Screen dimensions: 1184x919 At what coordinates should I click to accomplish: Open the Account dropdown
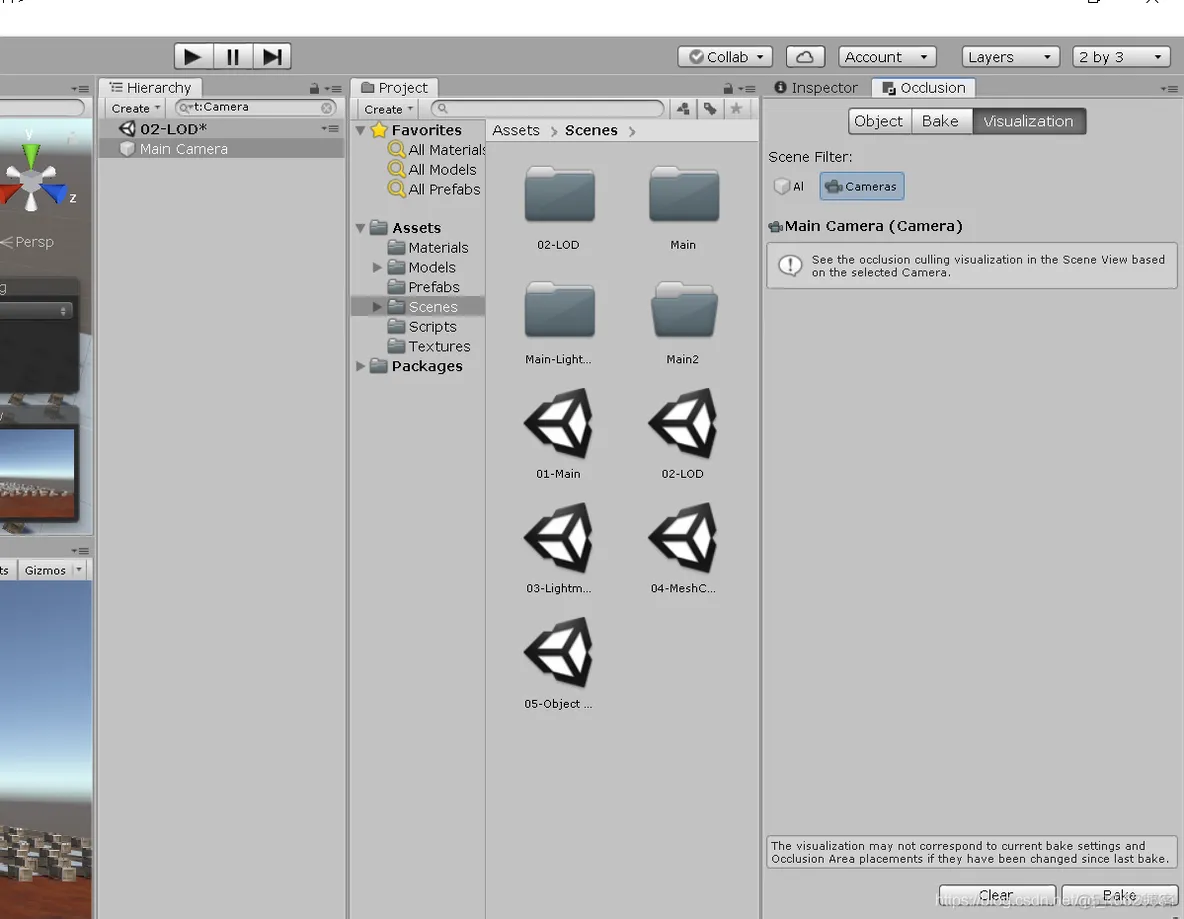tap(887, 57)
